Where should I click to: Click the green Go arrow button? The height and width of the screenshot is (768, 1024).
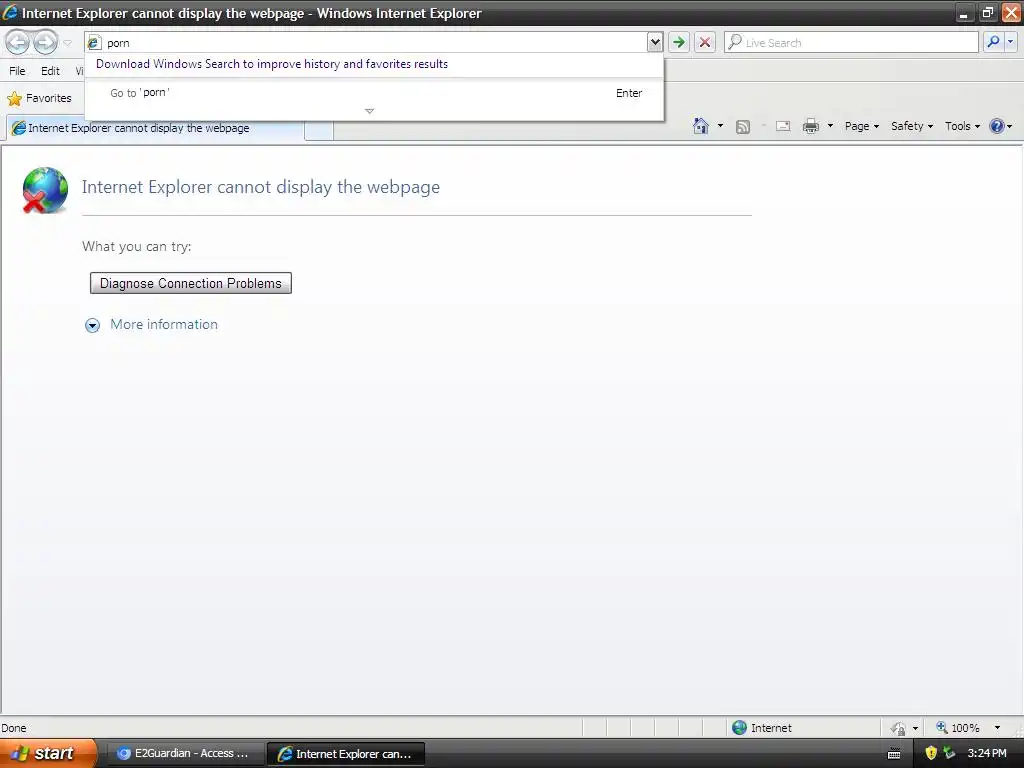(x=679, y=42)
